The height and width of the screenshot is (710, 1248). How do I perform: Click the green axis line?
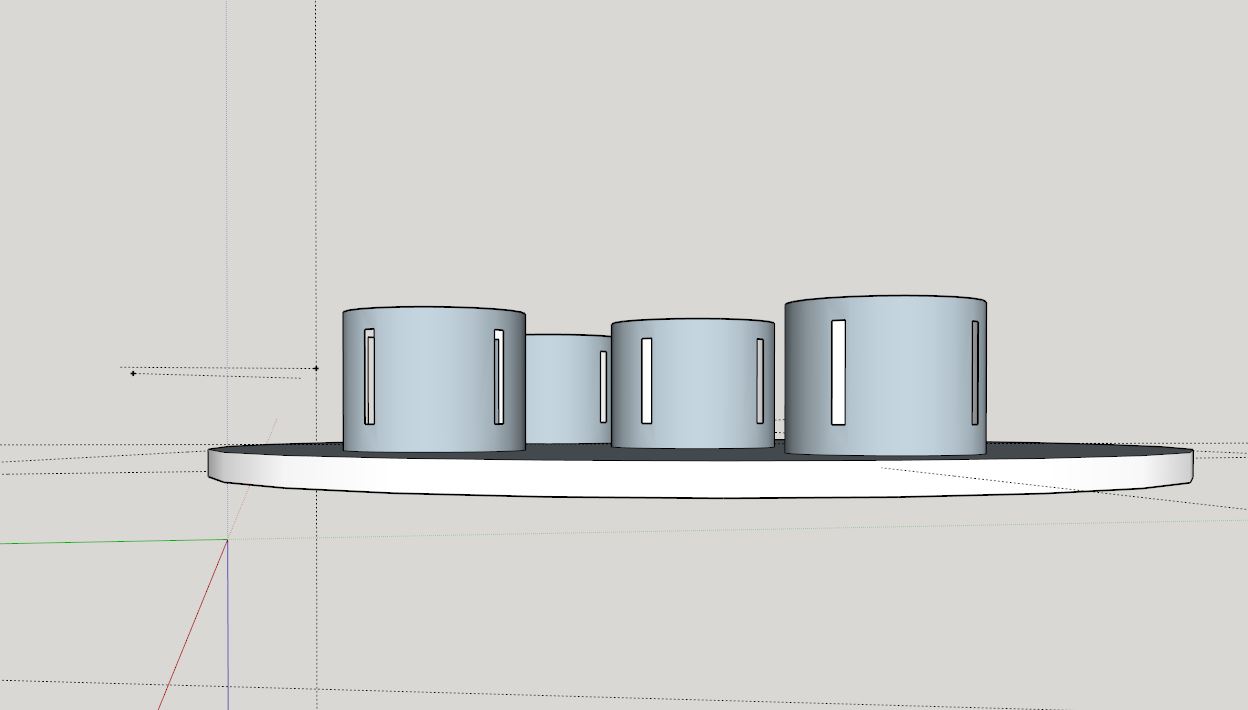100,542
